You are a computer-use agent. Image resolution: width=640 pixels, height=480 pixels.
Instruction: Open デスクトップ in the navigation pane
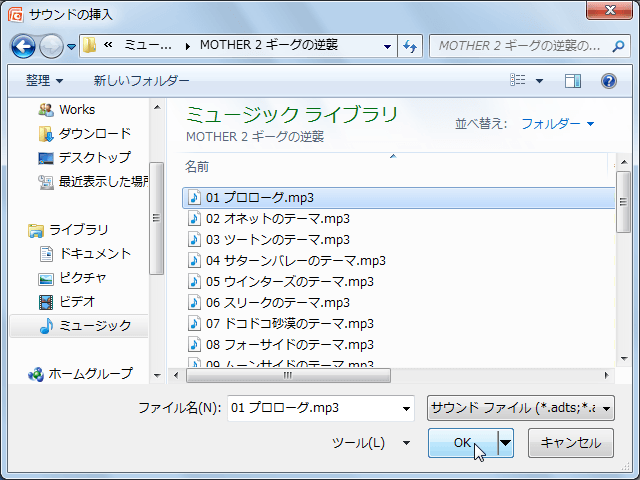95,158
